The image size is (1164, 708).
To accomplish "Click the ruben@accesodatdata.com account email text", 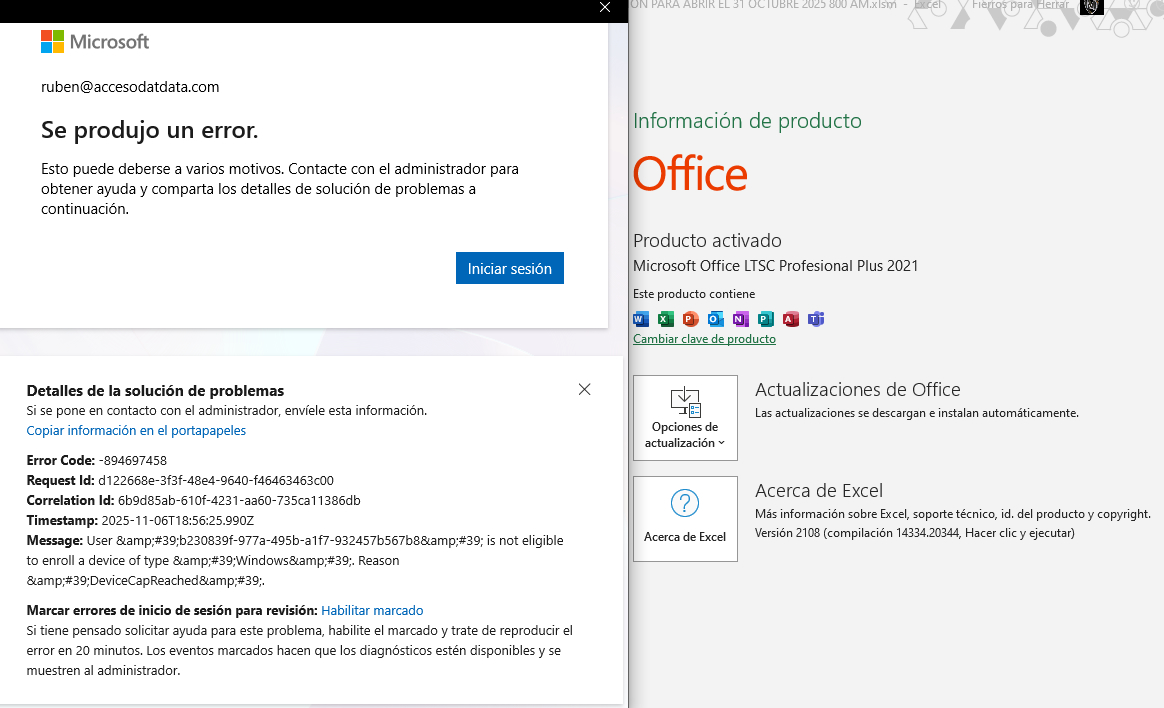I will (x=130, y=87).
